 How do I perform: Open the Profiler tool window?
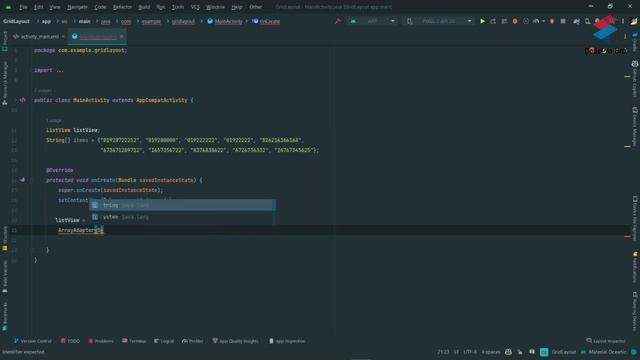(193, 341)
